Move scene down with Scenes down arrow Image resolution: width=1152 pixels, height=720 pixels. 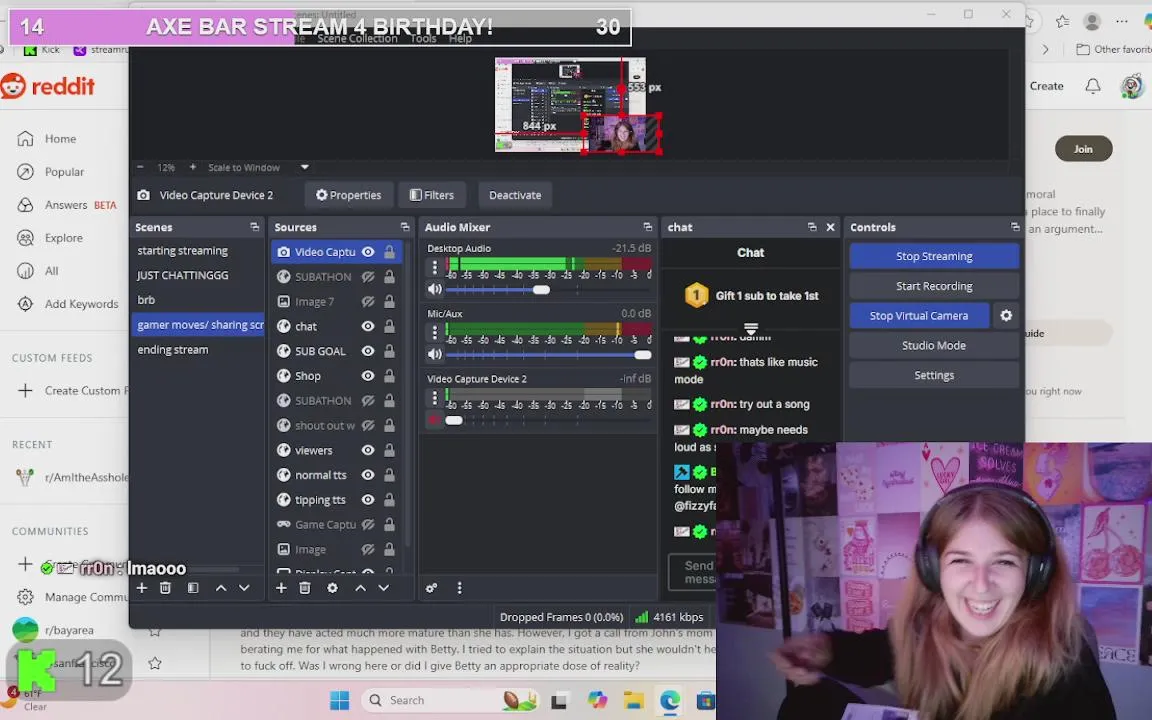[x=244, y=588]
